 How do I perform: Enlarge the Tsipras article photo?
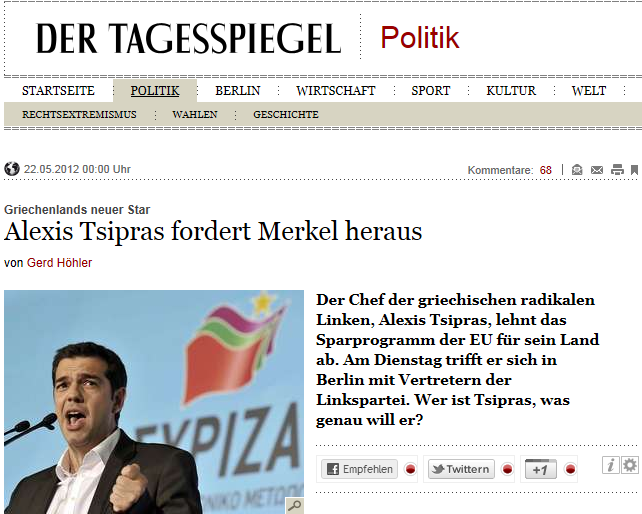pos(154,402)
